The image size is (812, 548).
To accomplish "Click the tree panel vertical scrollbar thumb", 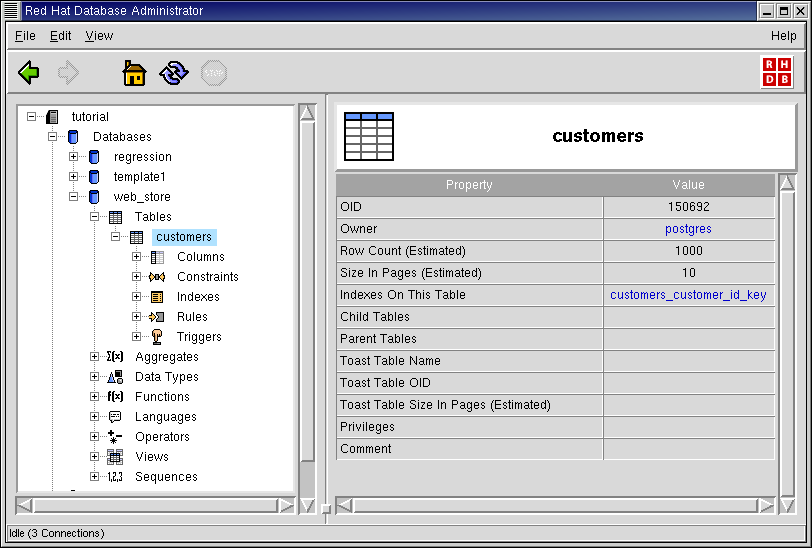I will click(x=307, y=292).
